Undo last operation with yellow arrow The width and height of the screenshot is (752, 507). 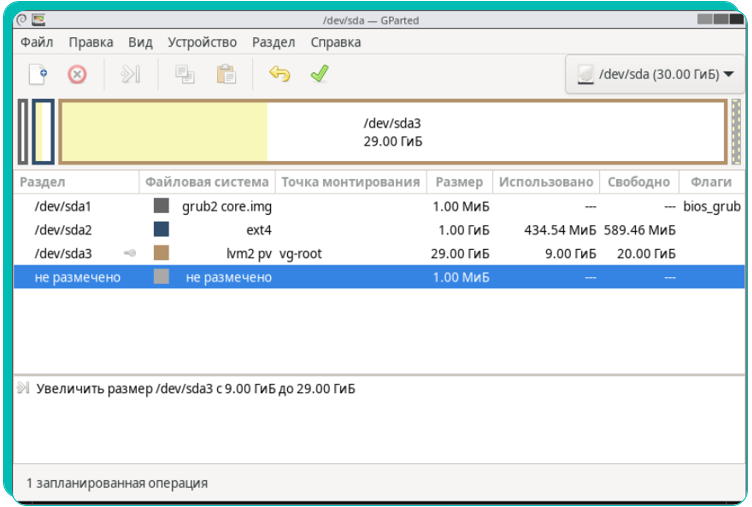point(280,74)
